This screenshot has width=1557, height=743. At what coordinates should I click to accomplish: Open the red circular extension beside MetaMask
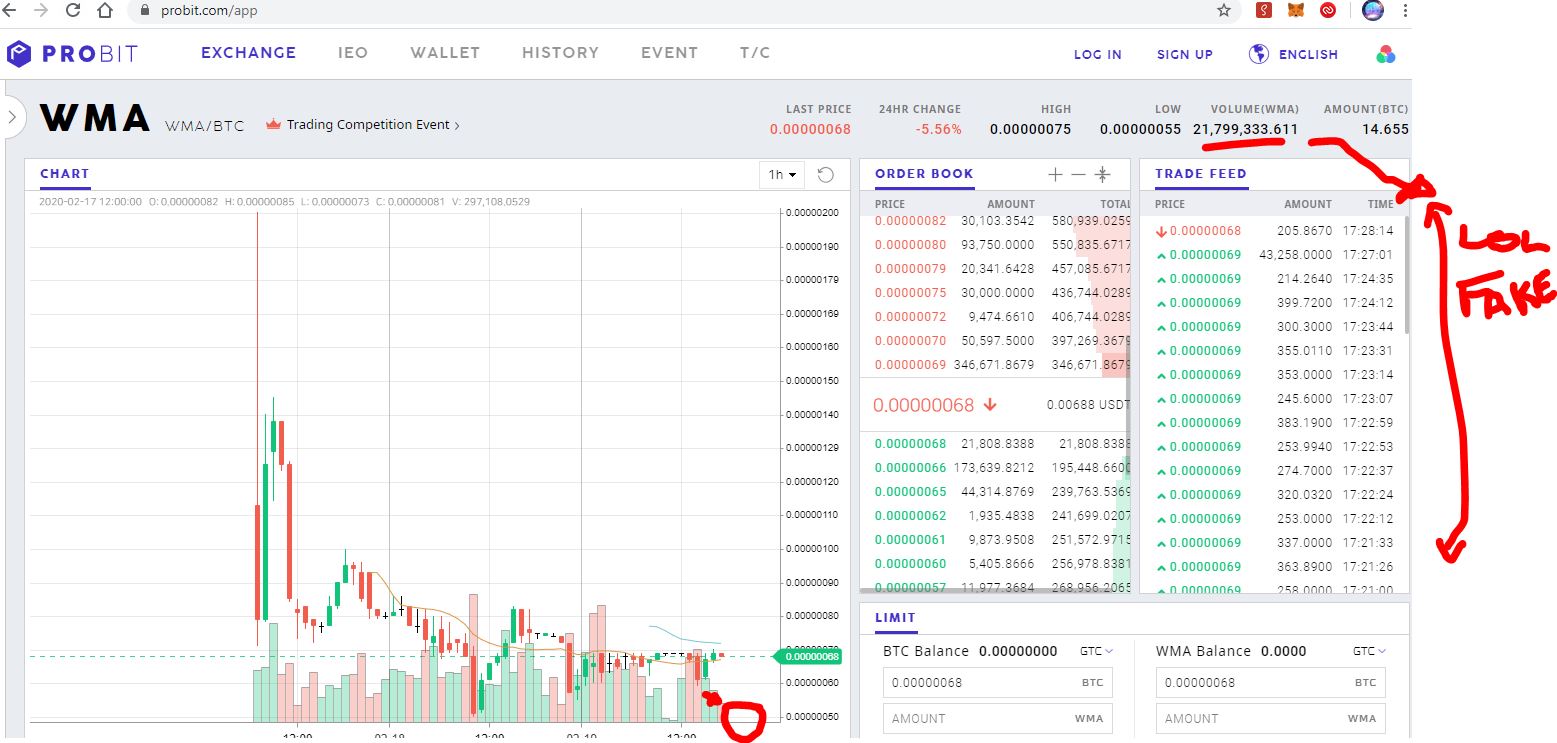tap(1328, 11)
